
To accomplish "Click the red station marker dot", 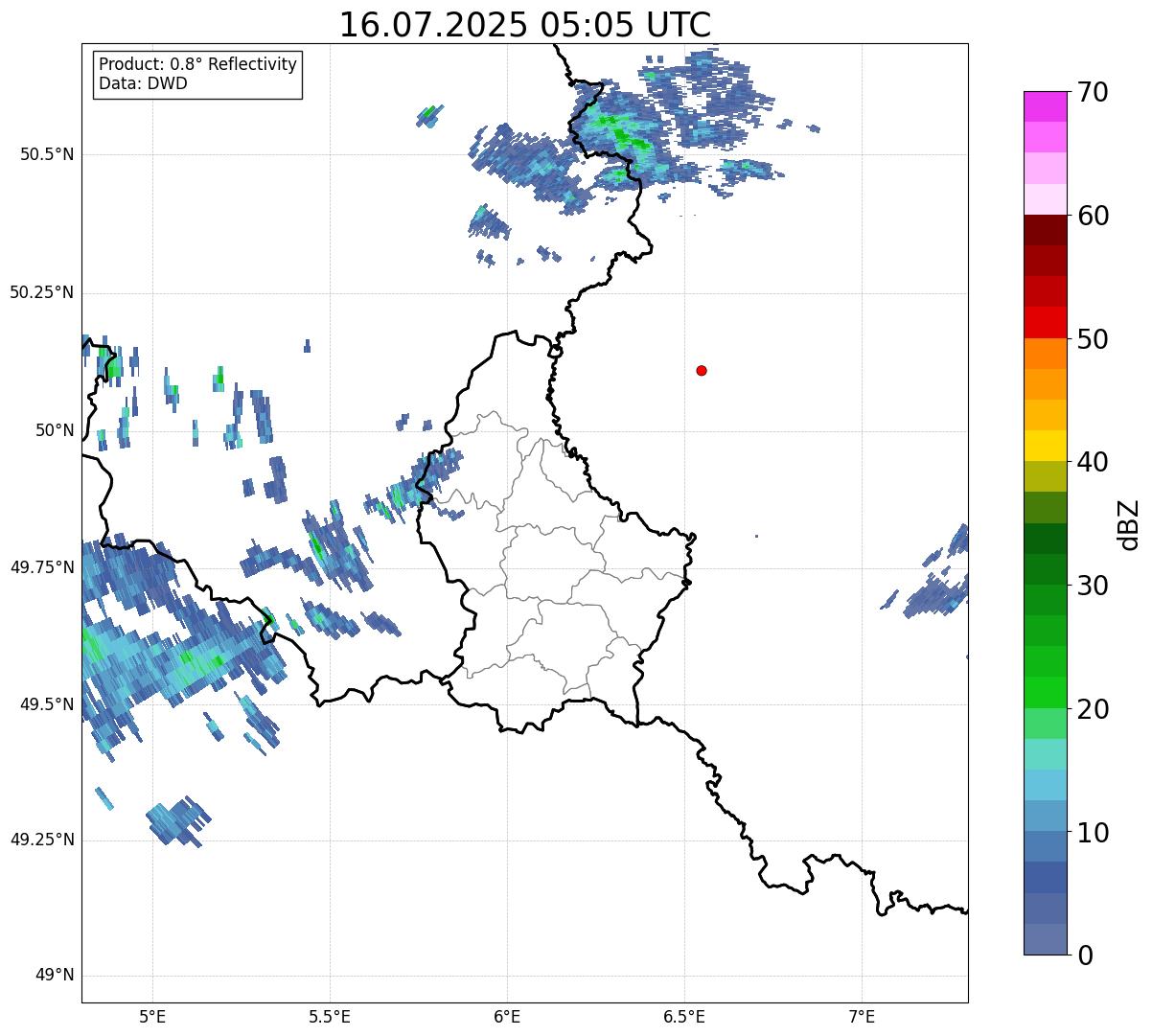I will click(x=702, y=371).
